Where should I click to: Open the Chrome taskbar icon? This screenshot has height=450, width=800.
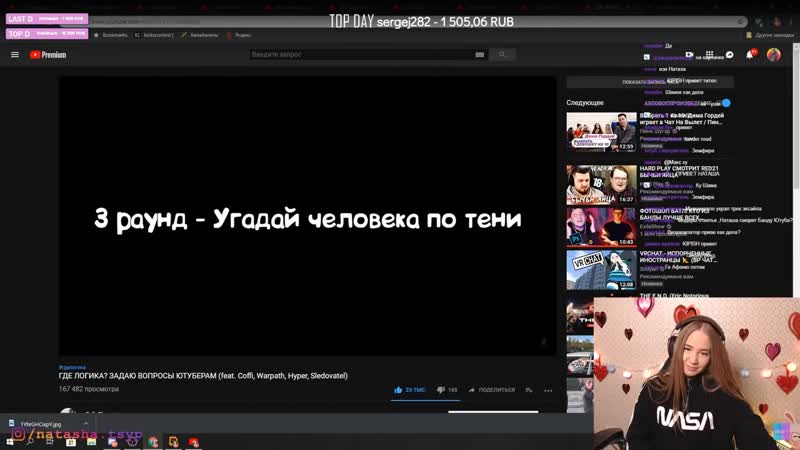pos(153,442)
